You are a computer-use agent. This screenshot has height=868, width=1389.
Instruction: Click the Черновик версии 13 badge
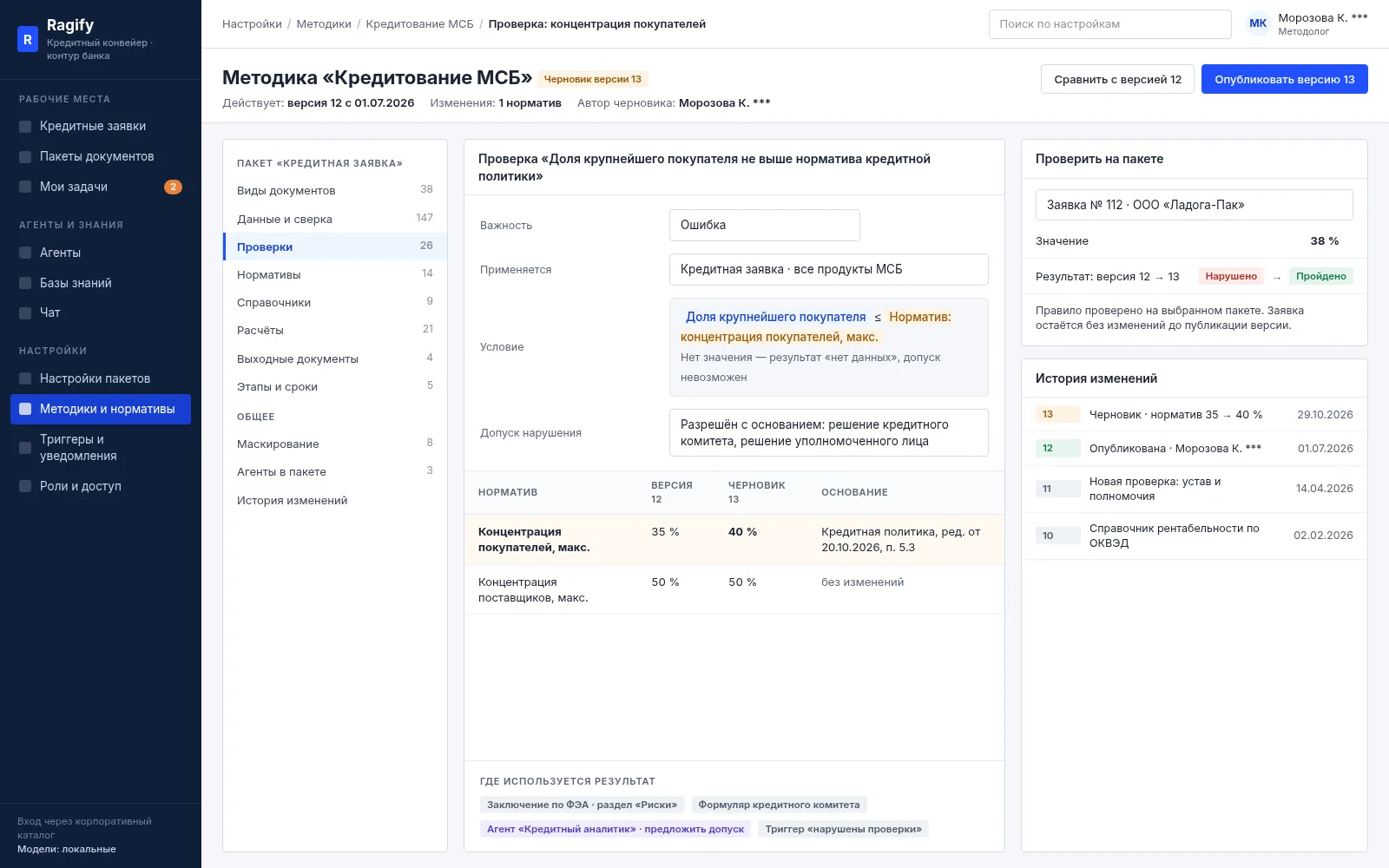593,79
